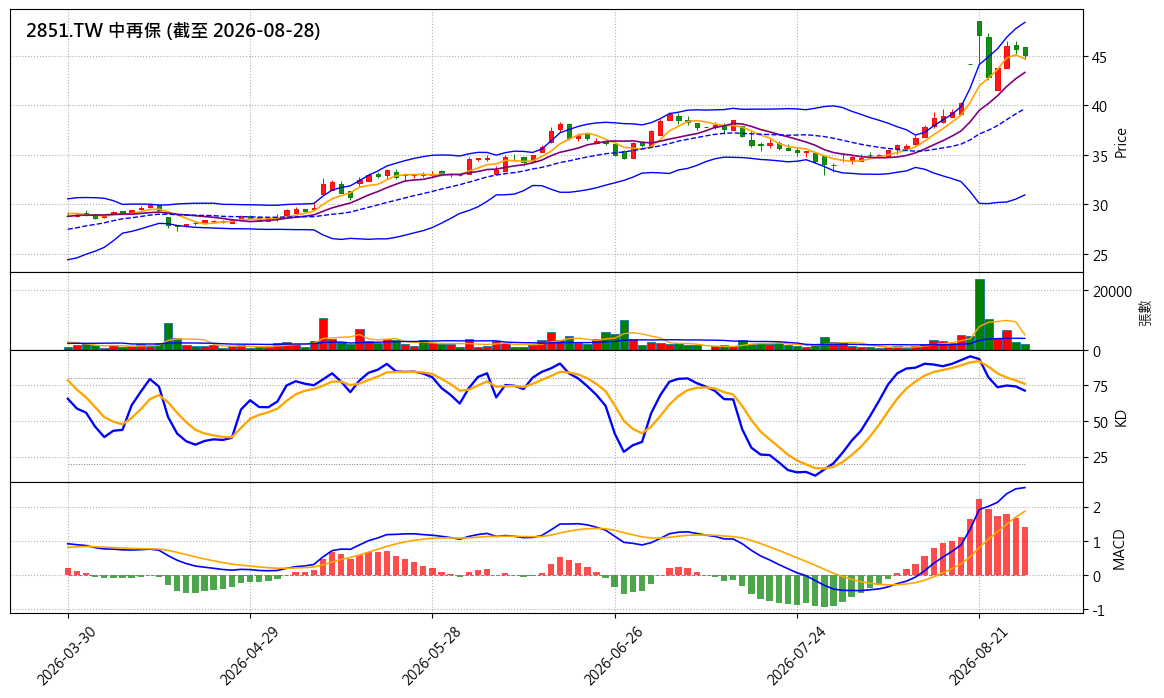Image resolution: width=1164 pixels, height=698 pixels.
Task: Click the 張數 volume axis label
Action: pyautogui.click(x=1145, y=313)
